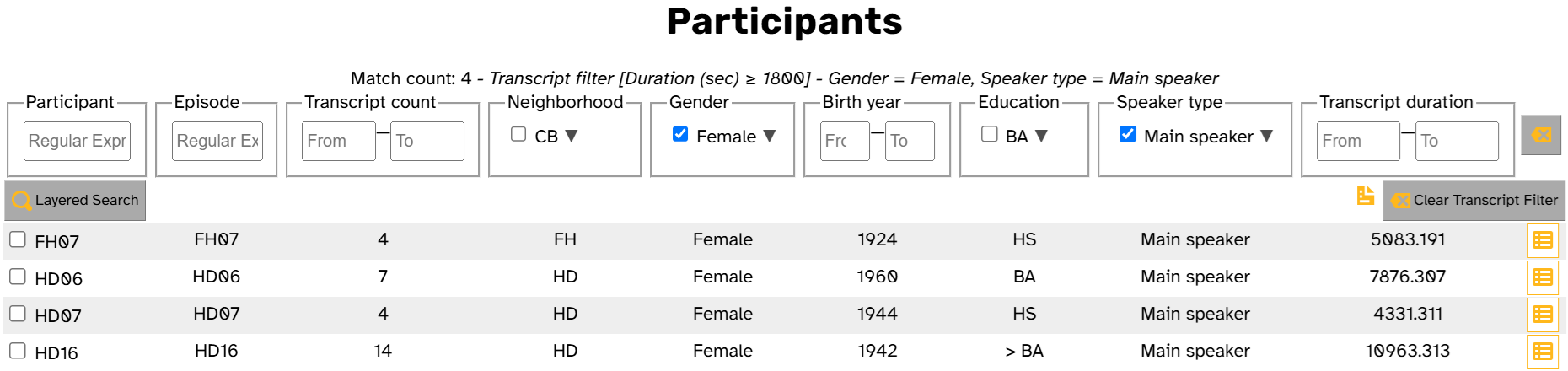Image resolution: width=1568 pixels, height=371 pixels.
Task: Open transcripts list icon for HD06
Action: pos(1543,277)
